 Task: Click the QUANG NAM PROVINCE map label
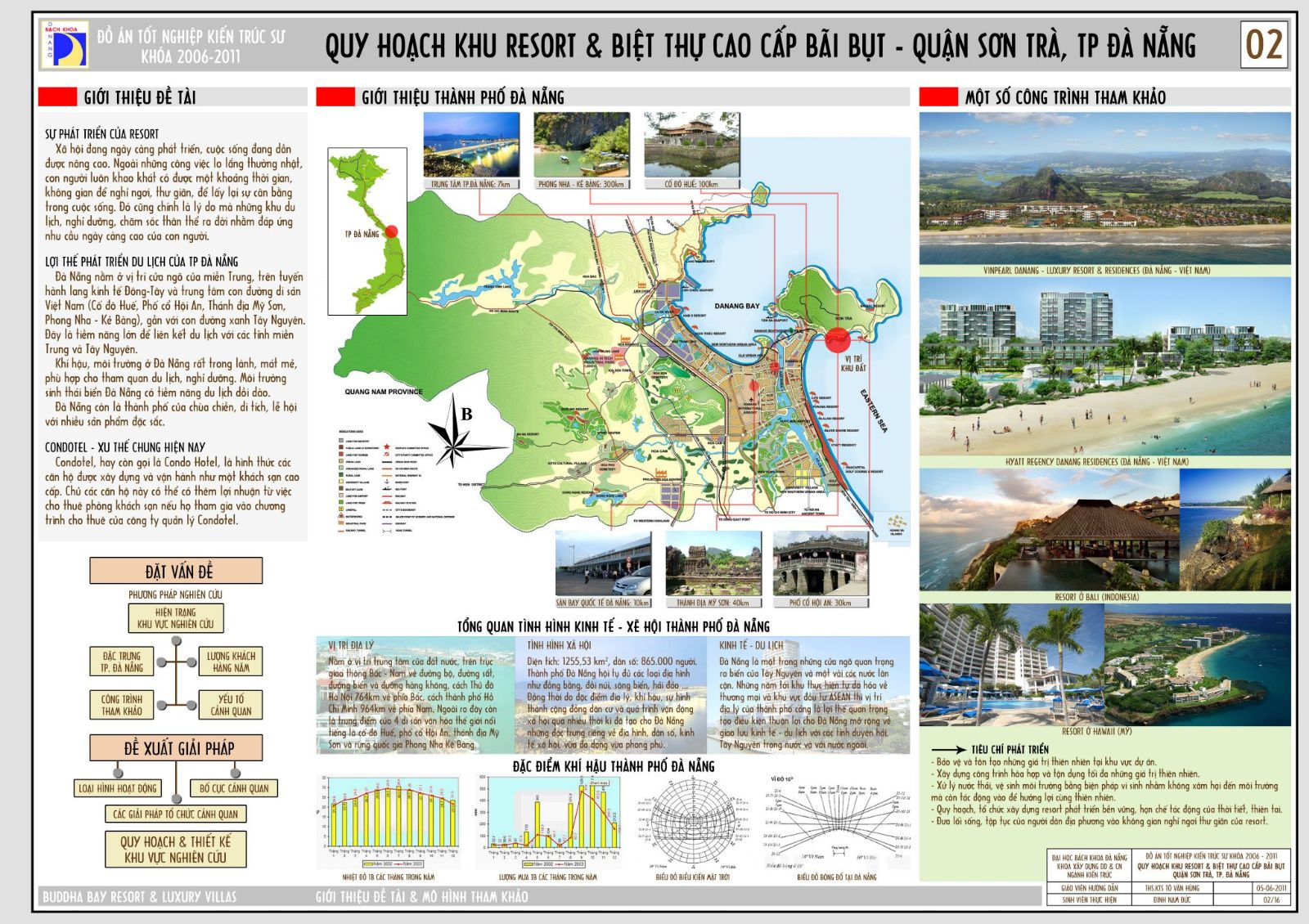pyautogui.click(x=384, y=392)
